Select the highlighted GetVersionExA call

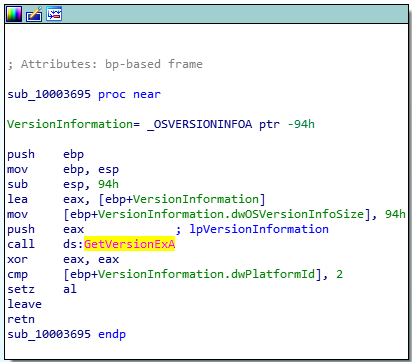click(x=129, y=244)
